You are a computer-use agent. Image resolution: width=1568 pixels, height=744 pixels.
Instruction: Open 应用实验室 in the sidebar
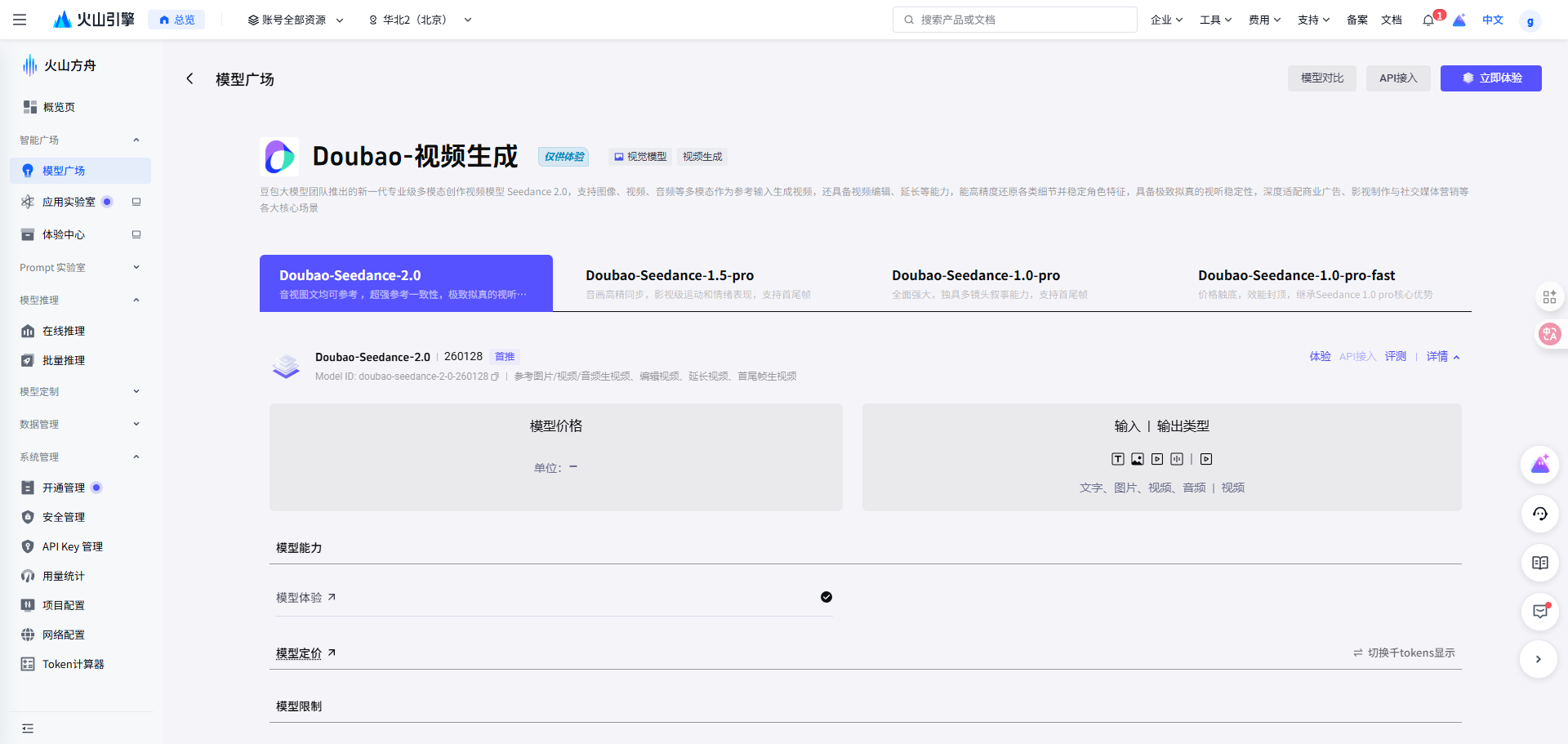69,202
